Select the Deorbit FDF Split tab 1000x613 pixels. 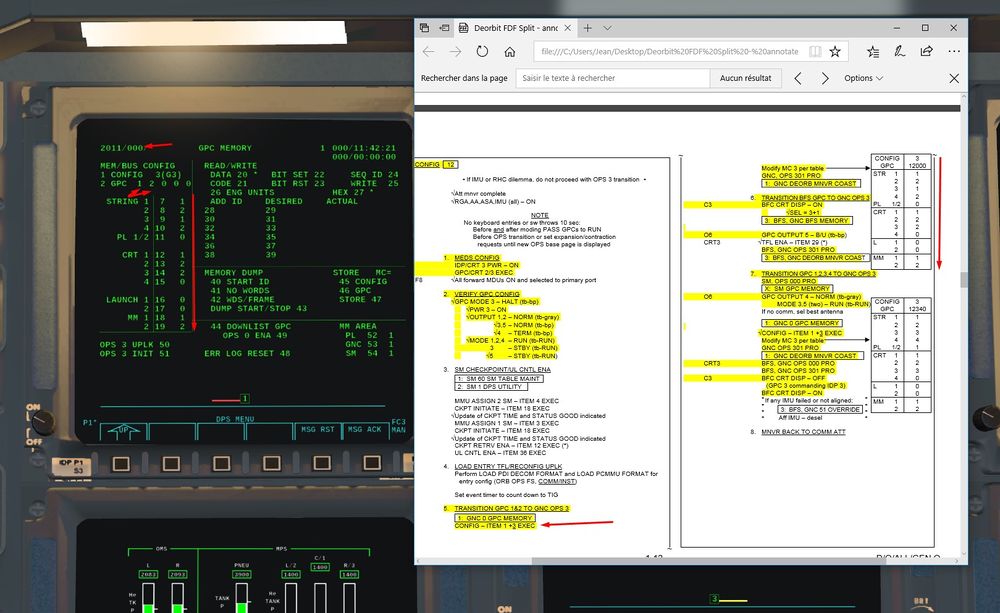point(515,28)
